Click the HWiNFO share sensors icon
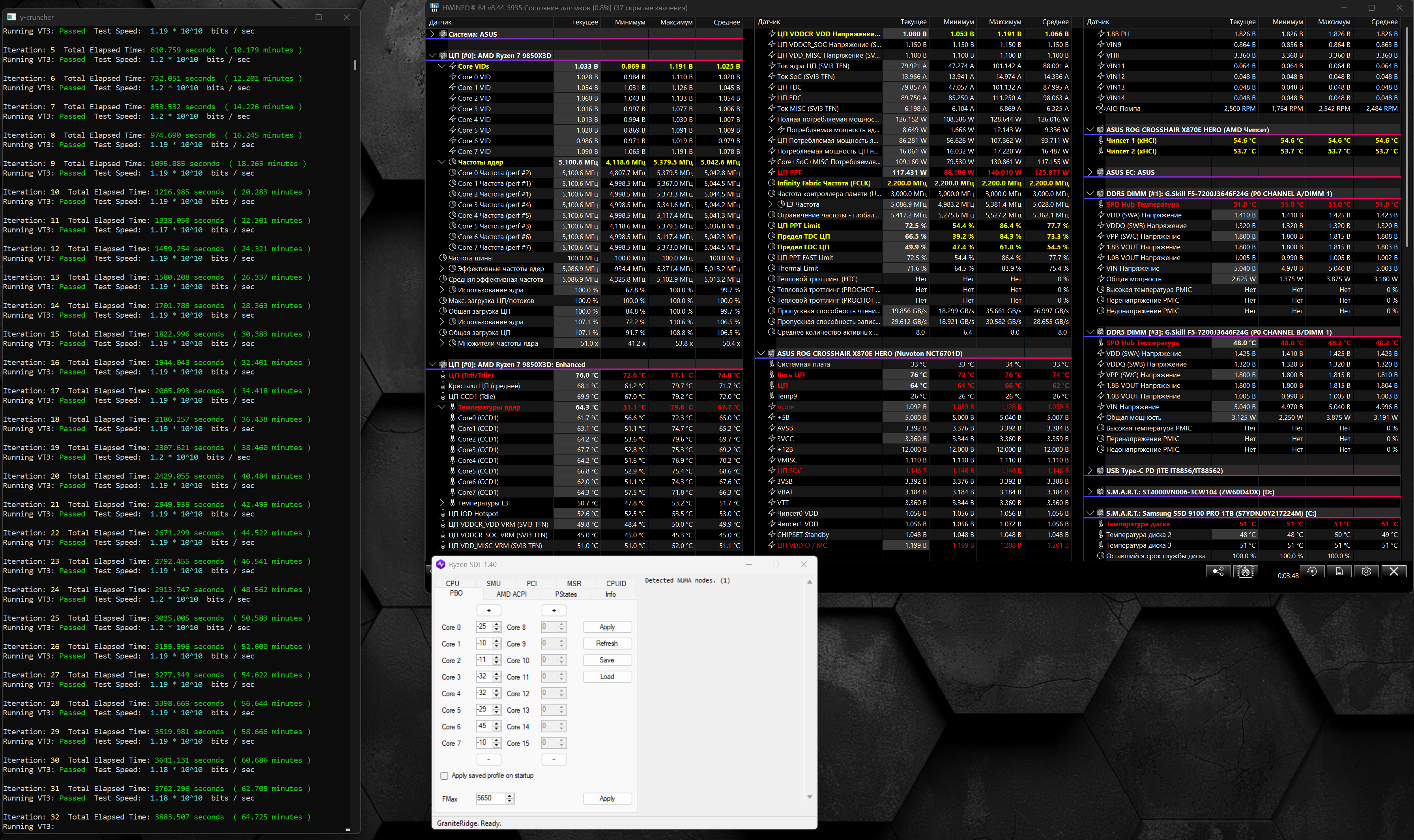Screen dimensions: 1414x840 tap(1218, 572)
